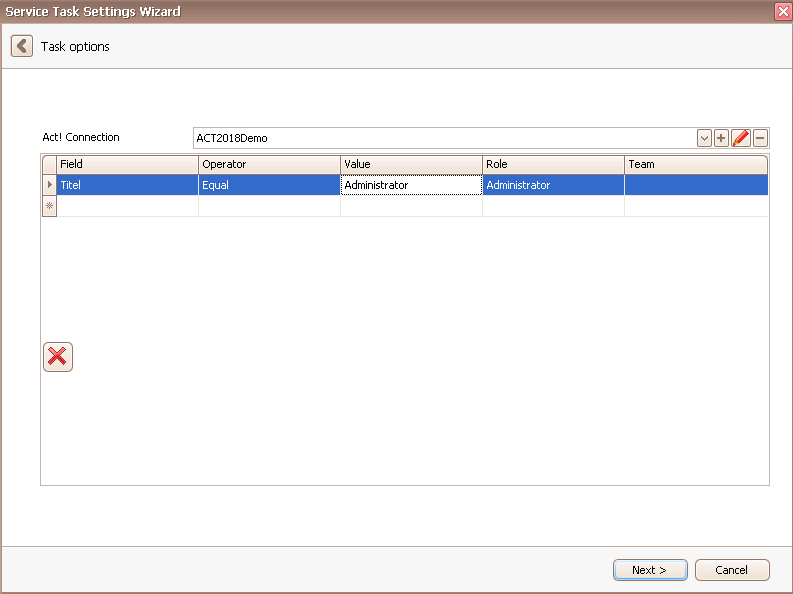Screen dimensions: 793x594
Task: Click the empty Team cell in Titel row
Action: point(696,185)
